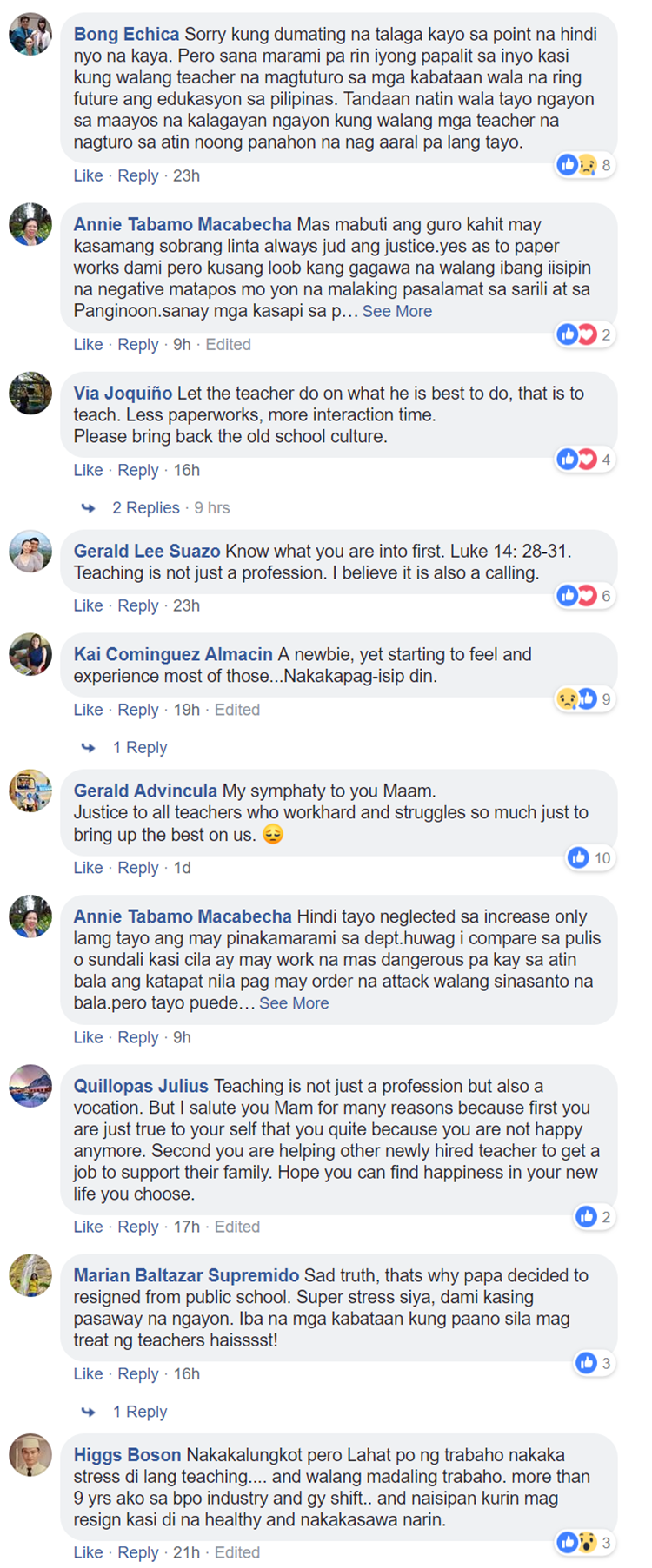Open Bong Echica's profile

pos(122,35)
